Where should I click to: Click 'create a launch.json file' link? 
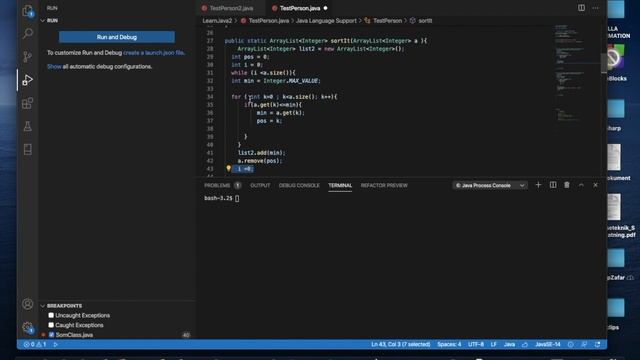click(154, 53)
